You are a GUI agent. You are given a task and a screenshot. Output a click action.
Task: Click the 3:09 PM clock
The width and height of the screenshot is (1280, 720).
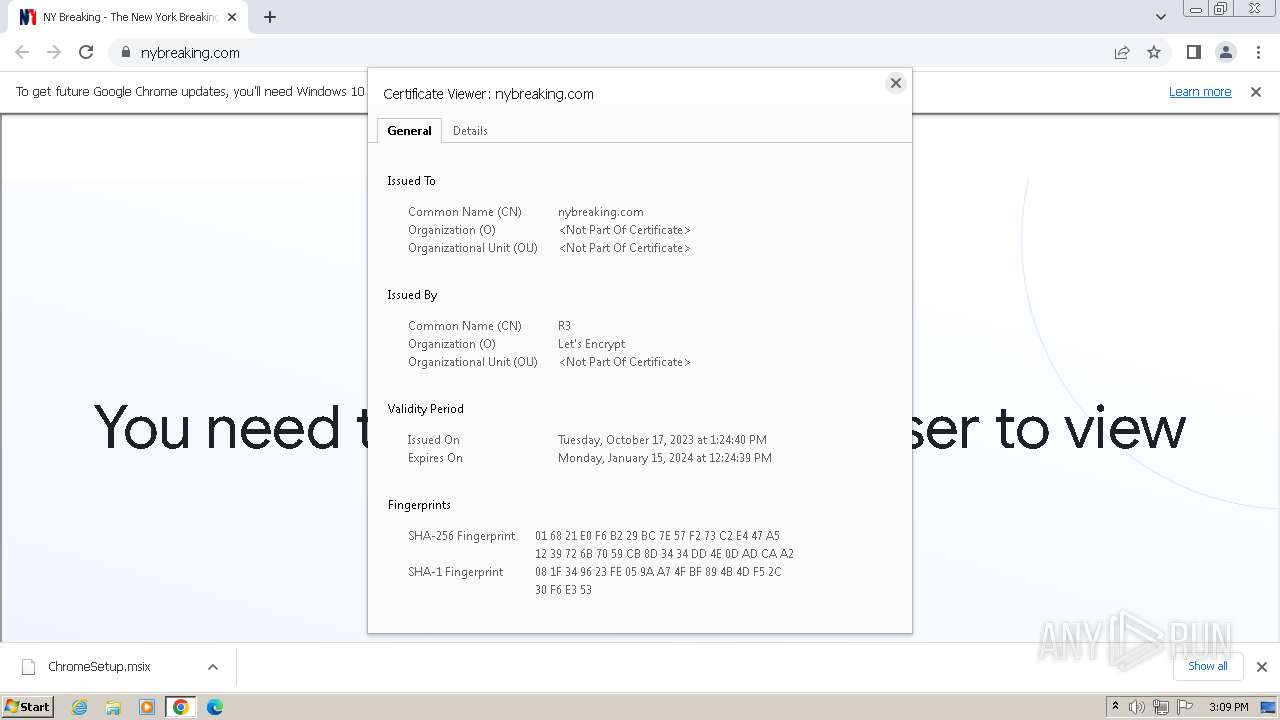click(x=1229, y=707)
